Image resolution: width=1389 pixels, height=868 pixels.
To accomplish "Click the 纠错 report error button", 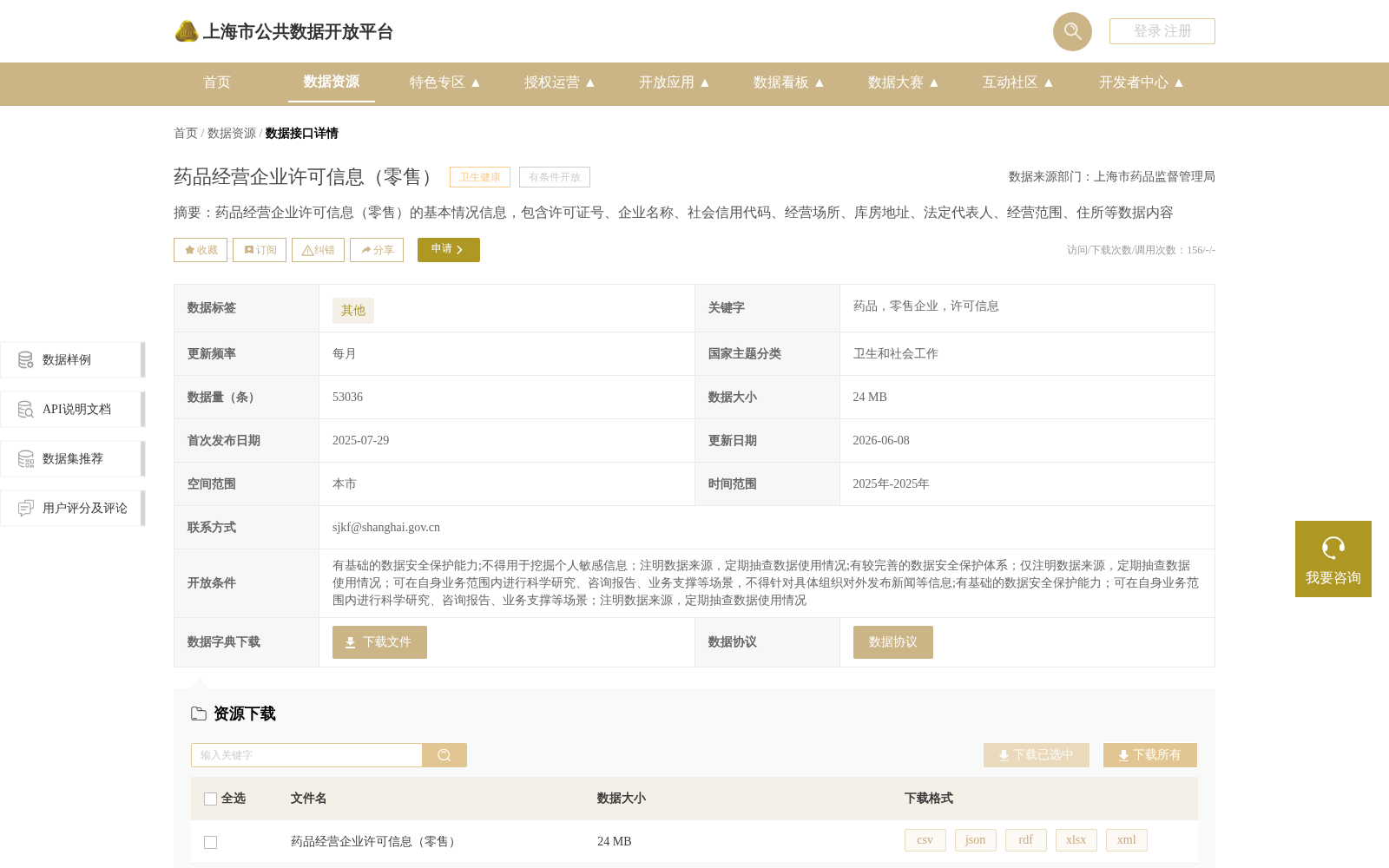I will point(318,250).
